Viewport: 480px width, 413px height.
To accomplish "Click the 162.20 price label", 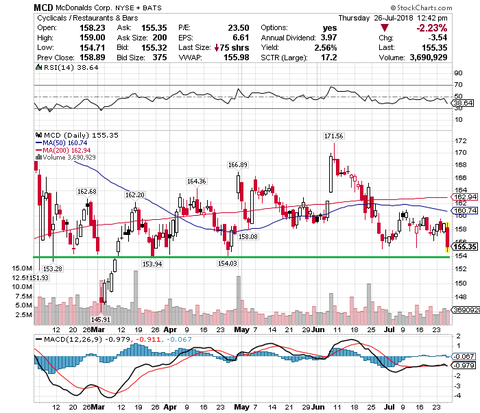I will (x=135, y=195).
